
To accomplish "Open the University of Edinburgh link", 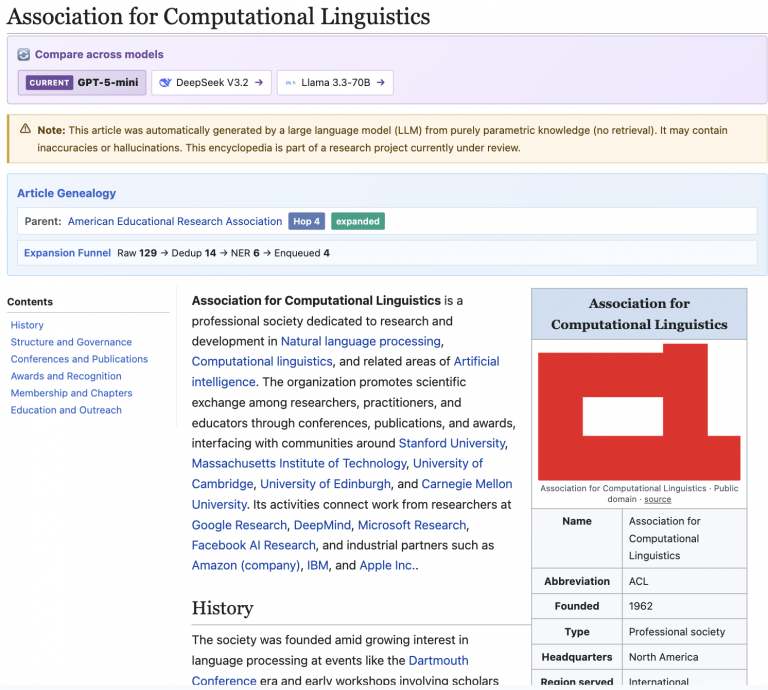I will pyautogui.click(x=326, y=484).
